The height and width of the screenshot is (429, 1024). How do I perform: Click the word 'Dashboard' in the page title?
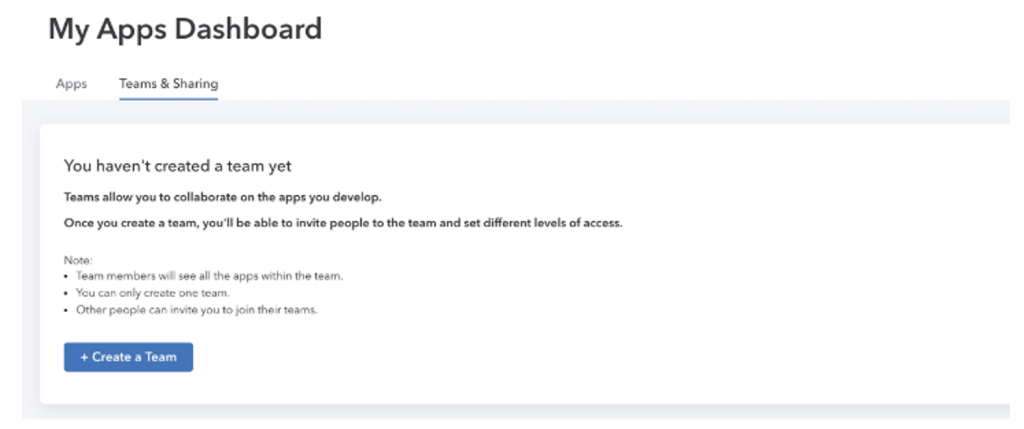(254, 29)
